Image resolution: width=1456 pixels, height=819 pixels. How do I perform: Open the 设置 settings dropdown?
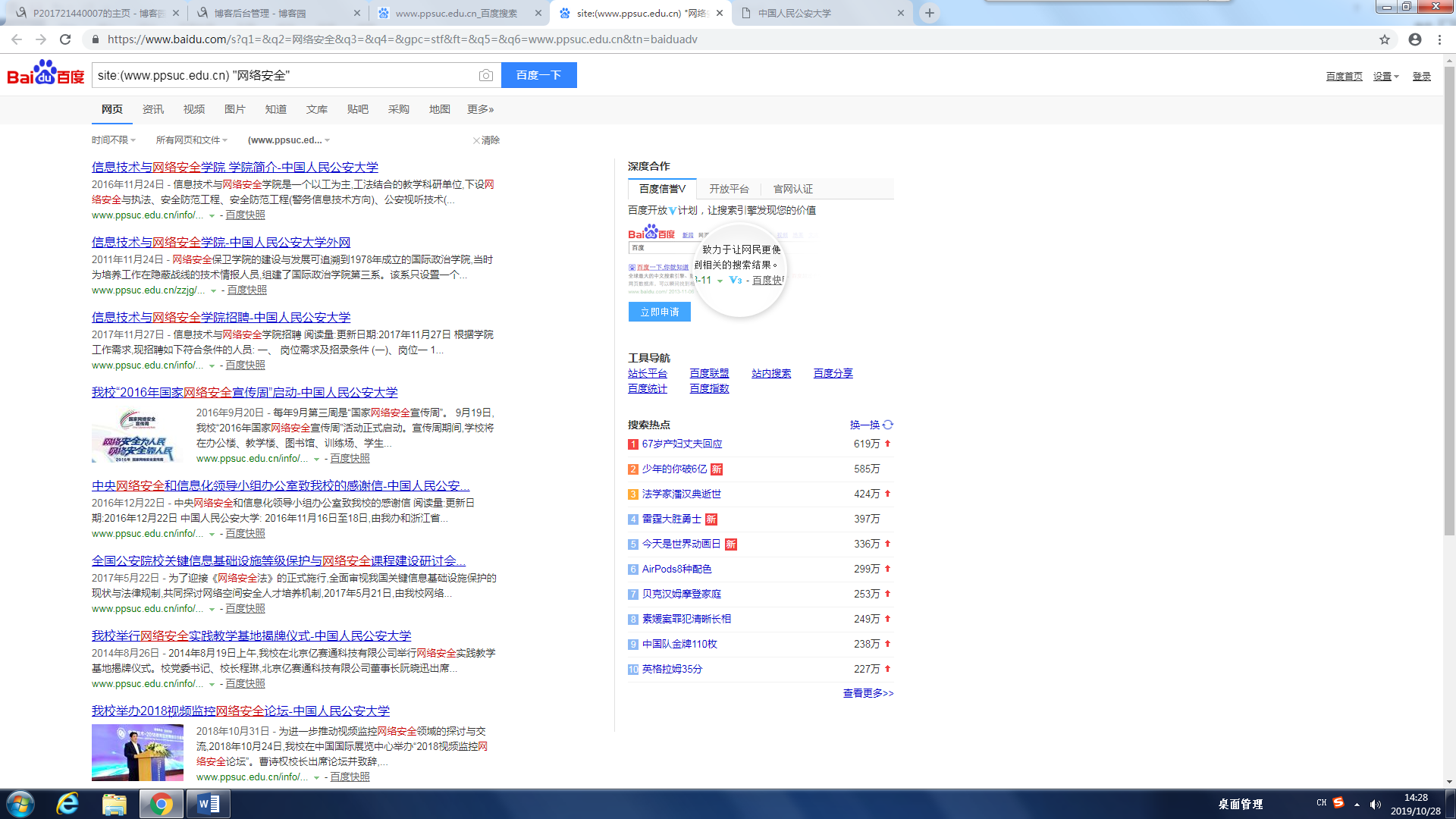pyautogui.click(x=1385, y=77)
